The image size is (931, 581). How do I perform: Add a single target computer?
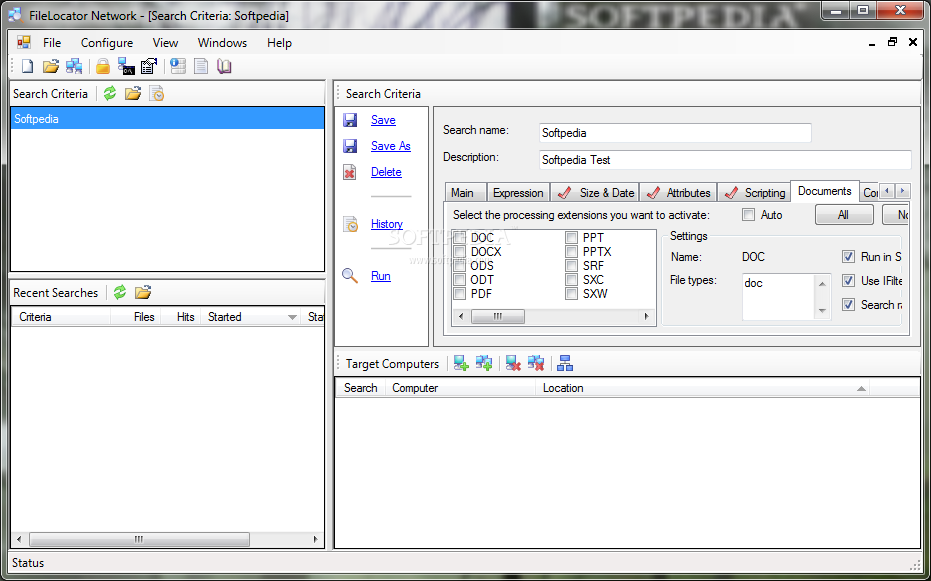coord(461,363)
